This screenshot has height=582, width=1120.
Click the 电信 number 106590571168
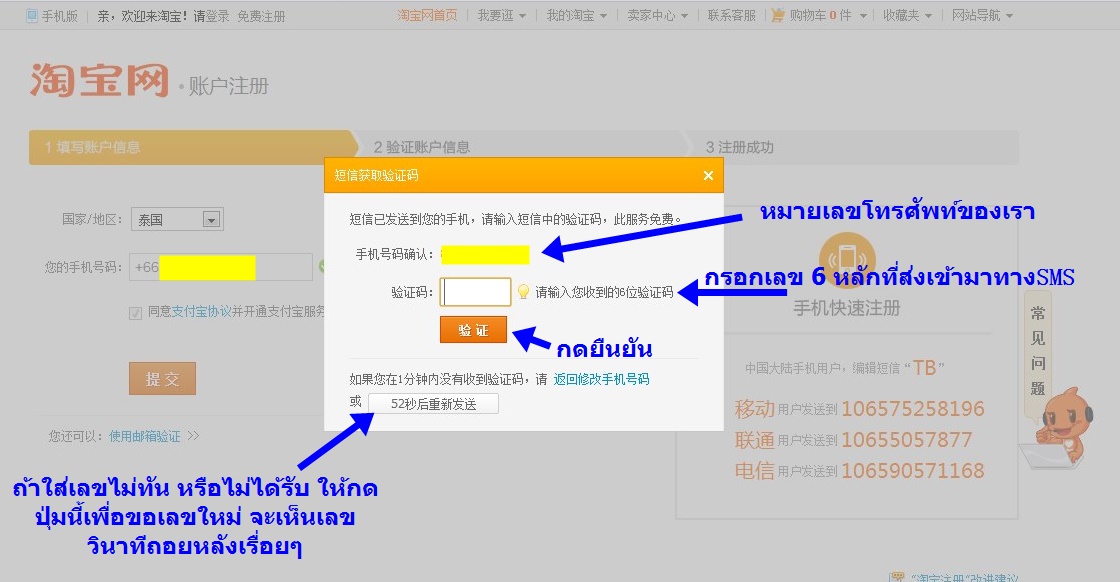point(913,471)
